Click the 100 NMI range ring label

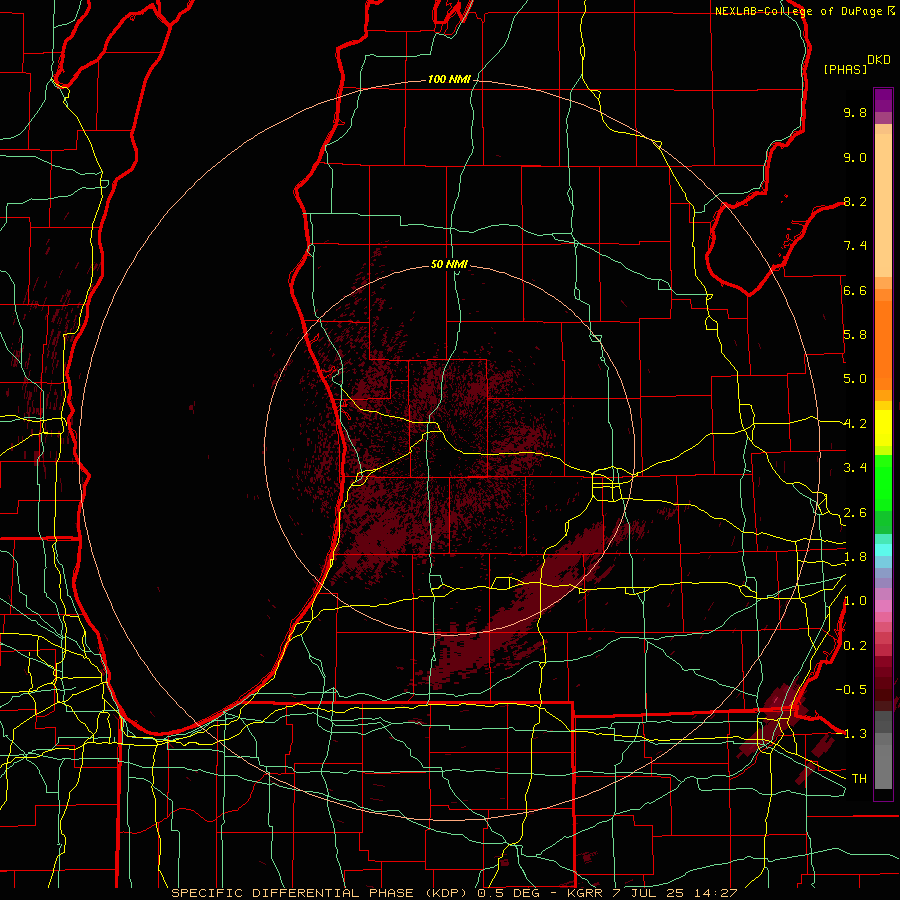click(449, 79)
